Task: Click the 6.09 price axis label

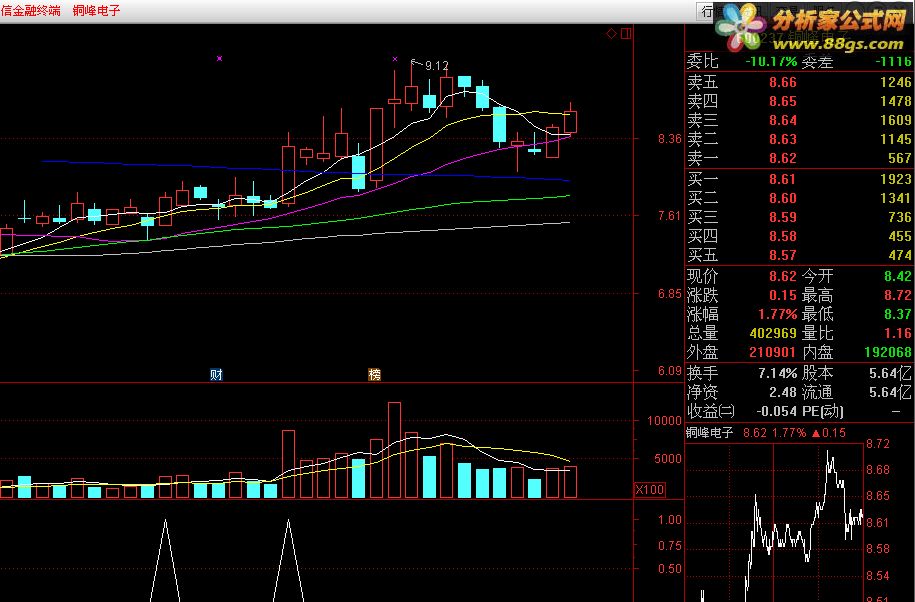Action: pos(669,371)
